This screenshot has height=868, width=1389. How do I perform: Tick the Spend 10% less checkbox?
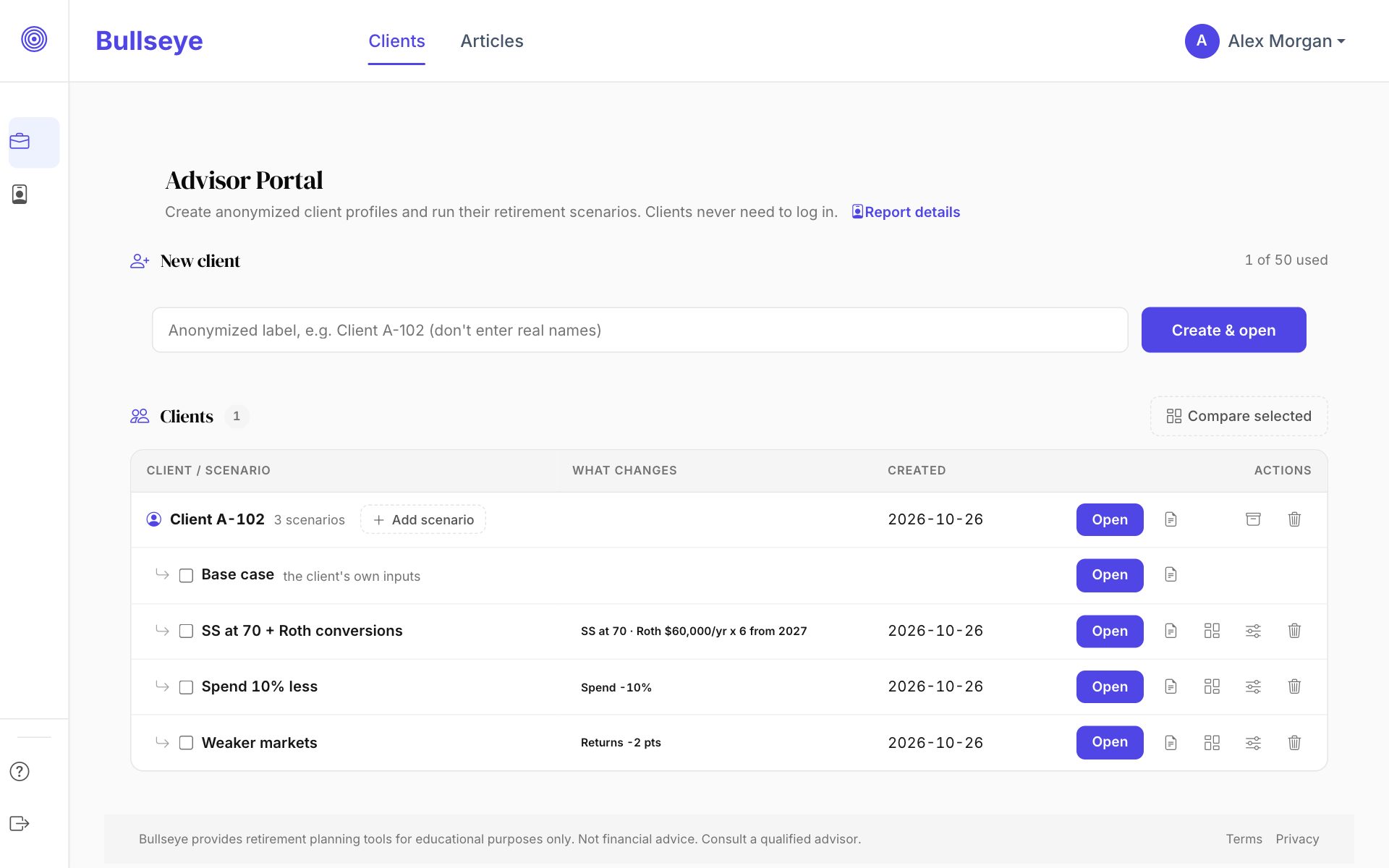(186, 687)
